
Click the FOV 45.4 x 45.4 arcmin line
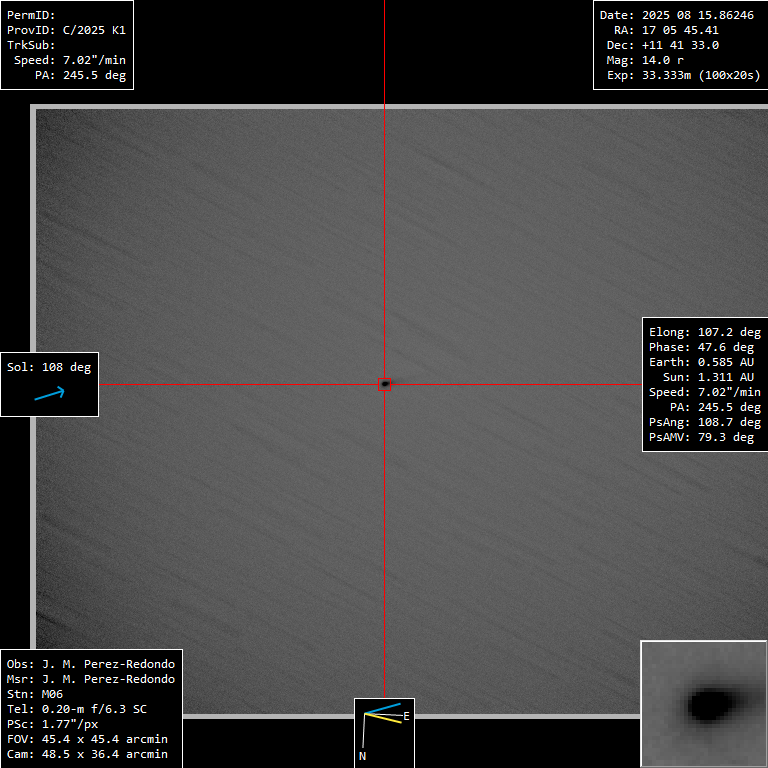87,739
